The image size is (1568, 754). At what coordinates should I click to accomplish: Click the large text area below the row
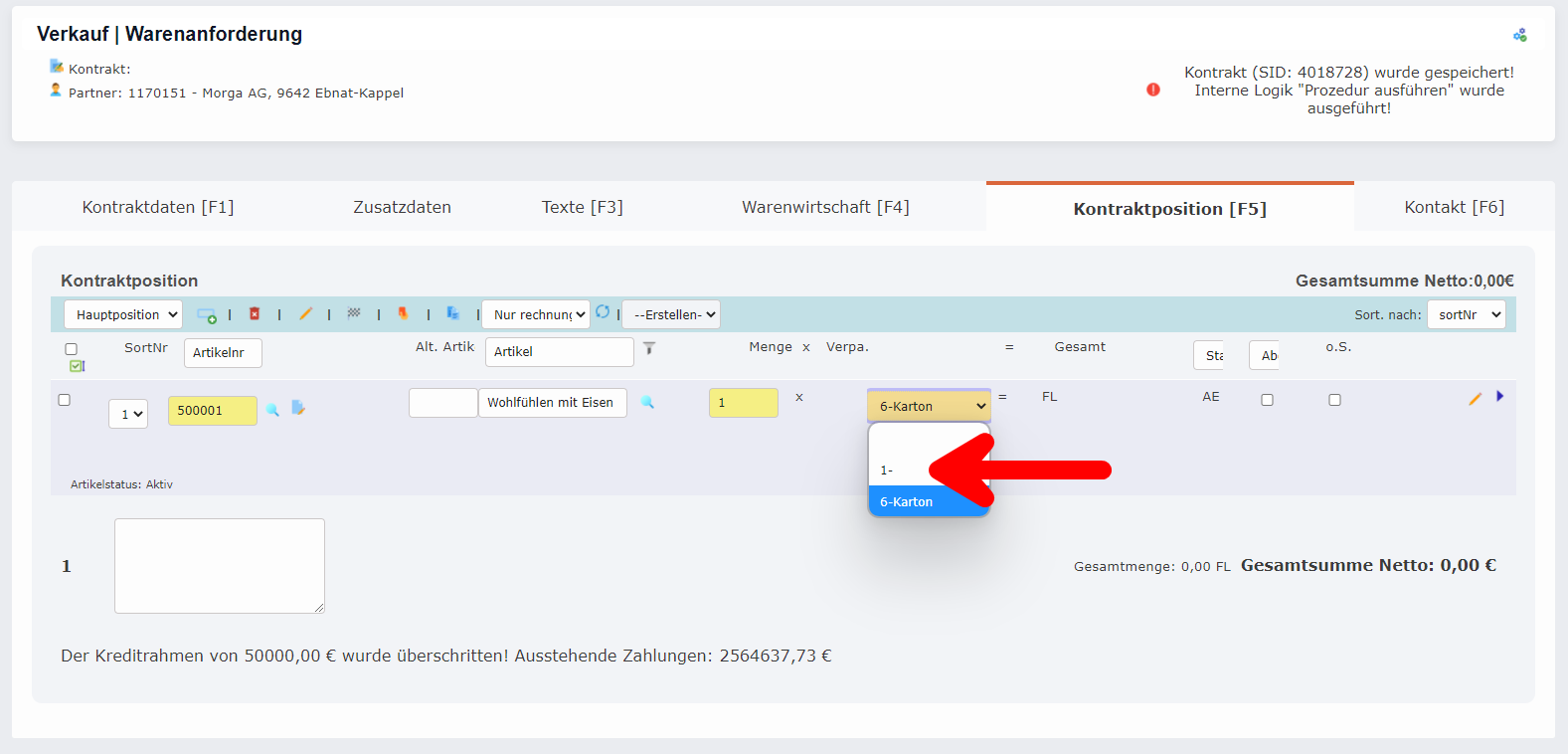coord(220,566)
